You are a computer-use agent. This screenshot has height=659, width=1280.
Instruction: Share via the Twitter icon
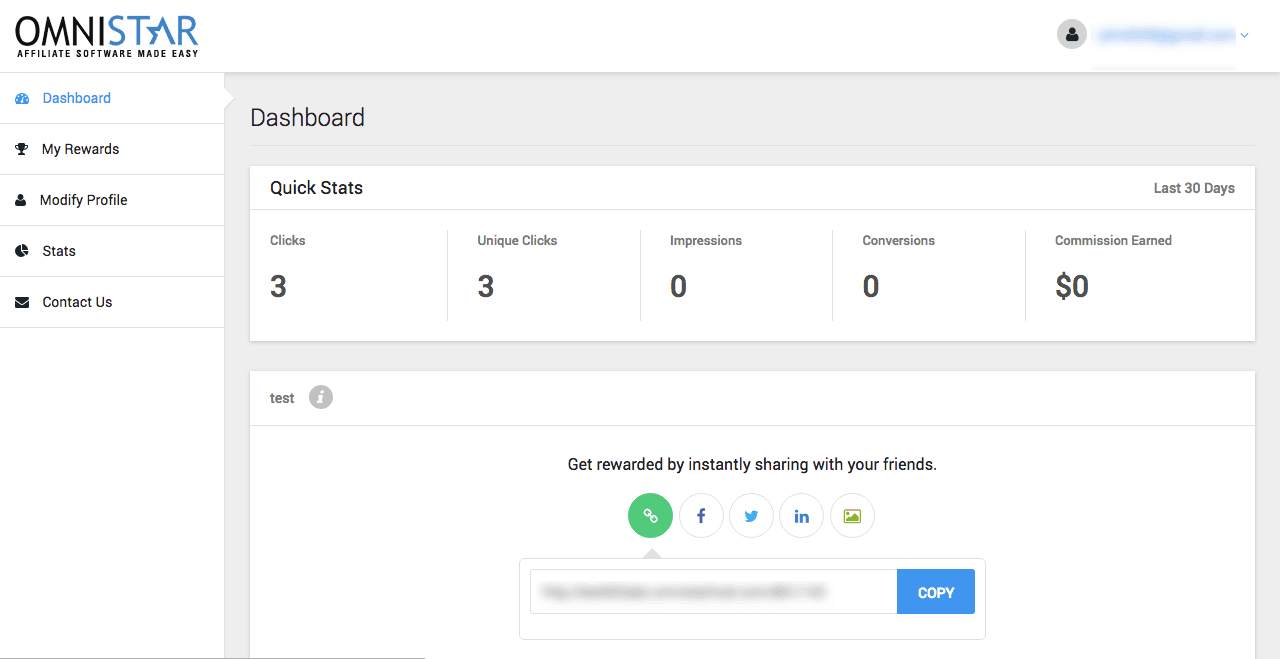pos(751,516)
